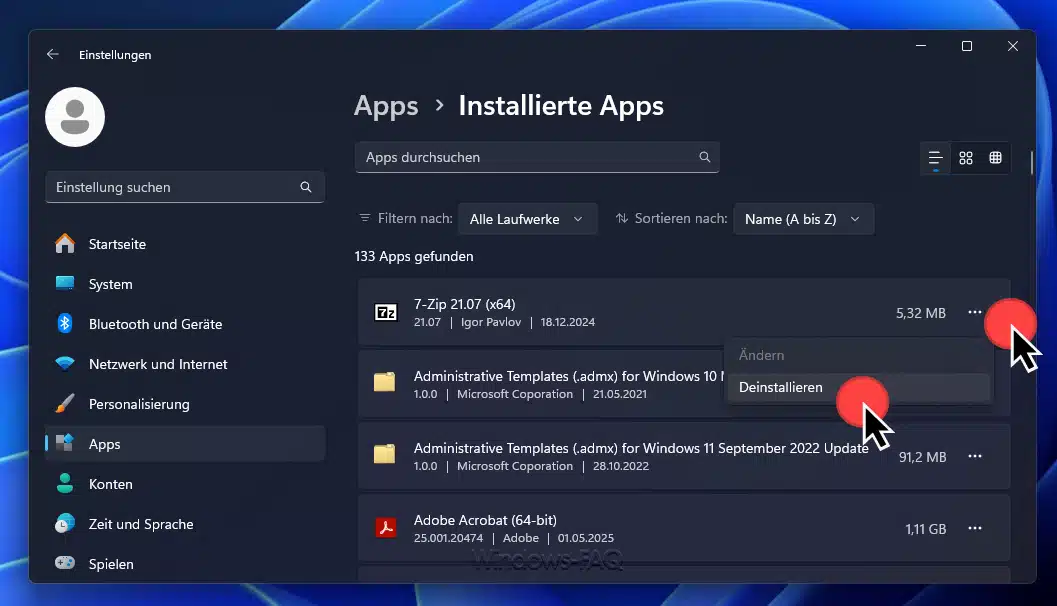Click the Apps breadcrumb link
The height and width of the screenshot is (606, 1057).
tap(386, 106)
